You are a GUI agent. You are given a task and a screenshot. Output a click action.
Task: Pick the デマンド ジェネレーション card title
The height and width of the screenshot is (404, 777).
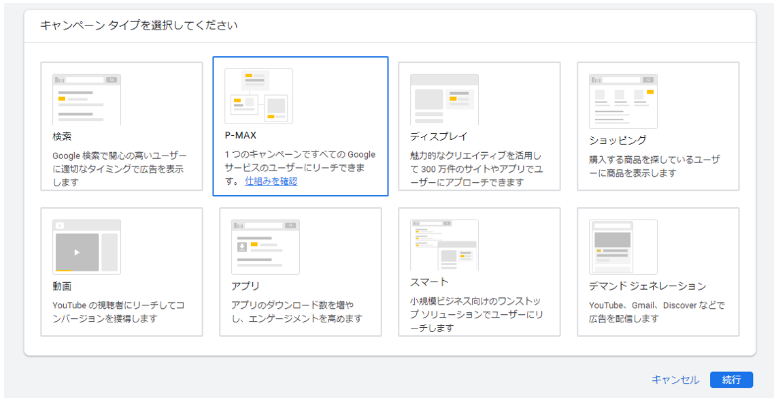(x=647, y=286)
